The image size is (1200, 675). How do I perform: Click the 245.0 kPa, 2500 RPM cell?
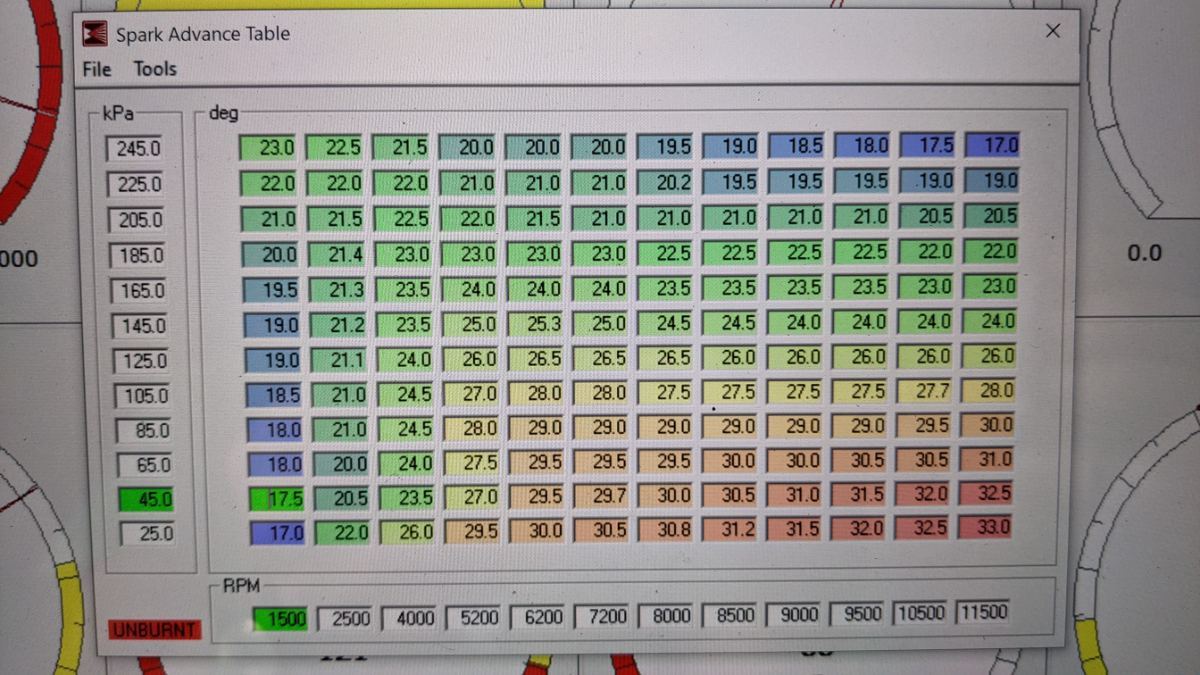tap(336, 148)
